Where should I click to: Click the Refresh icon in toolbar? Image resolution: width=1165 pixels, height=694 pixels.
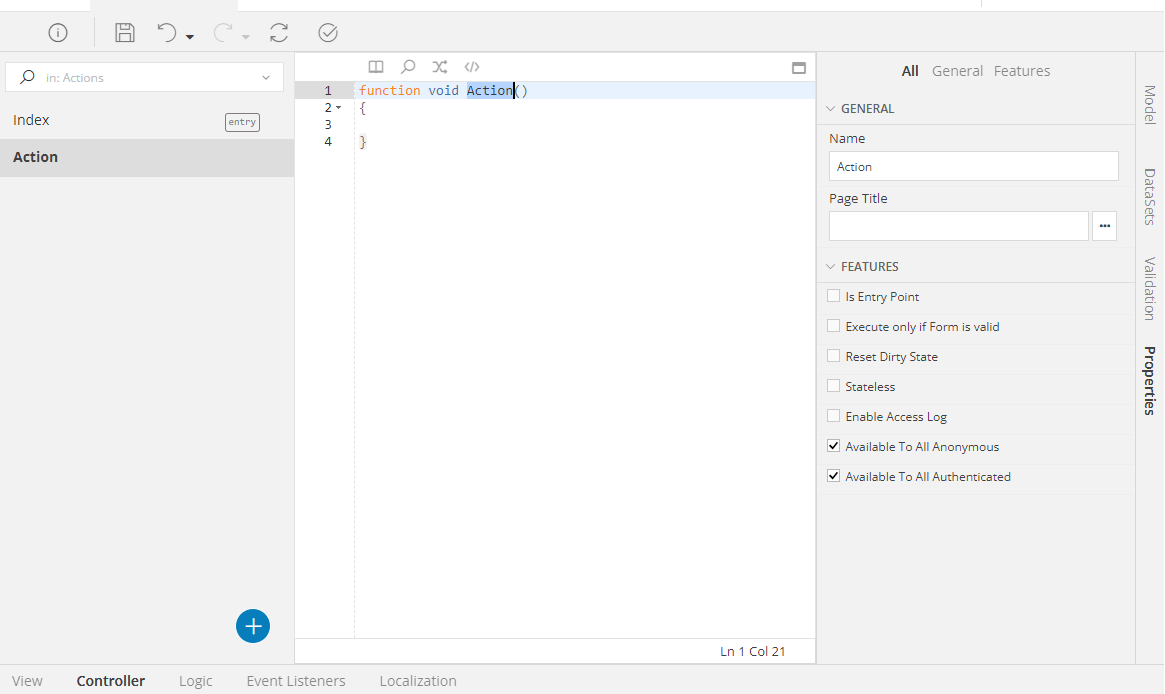(x=279, y=33)
